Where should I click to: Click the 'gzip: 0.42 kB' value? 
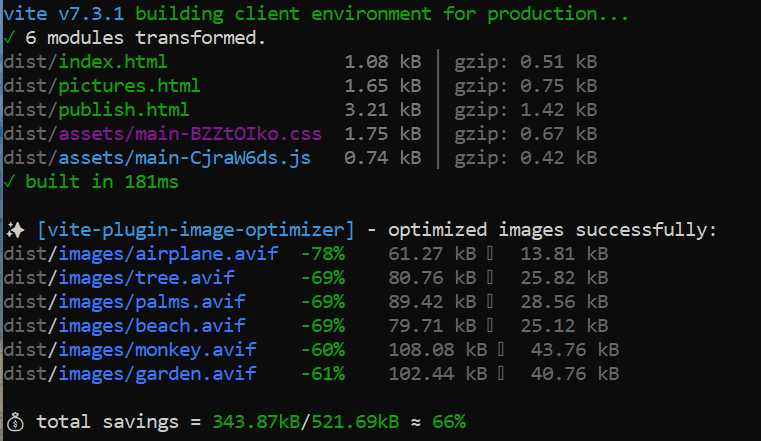526,158
